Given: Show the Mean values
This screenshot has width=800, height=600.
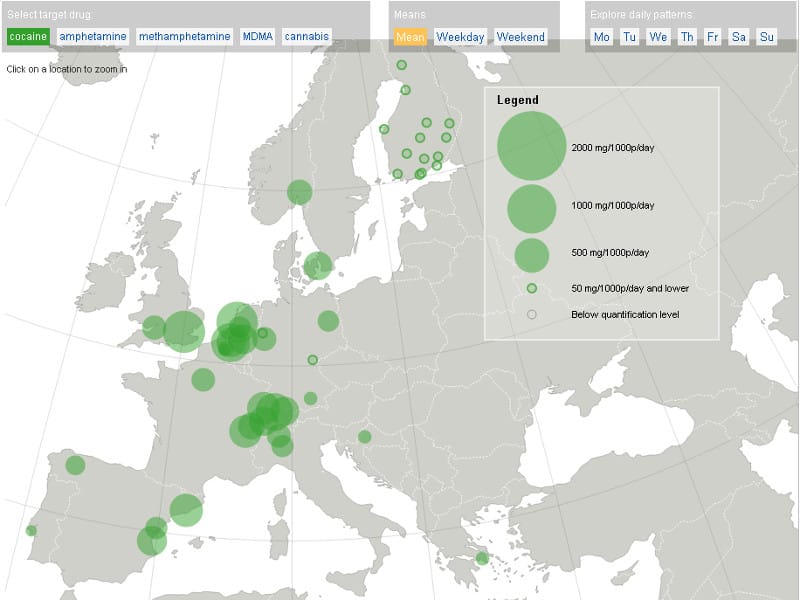Looking at the screenshot, I should coord(410,37).
